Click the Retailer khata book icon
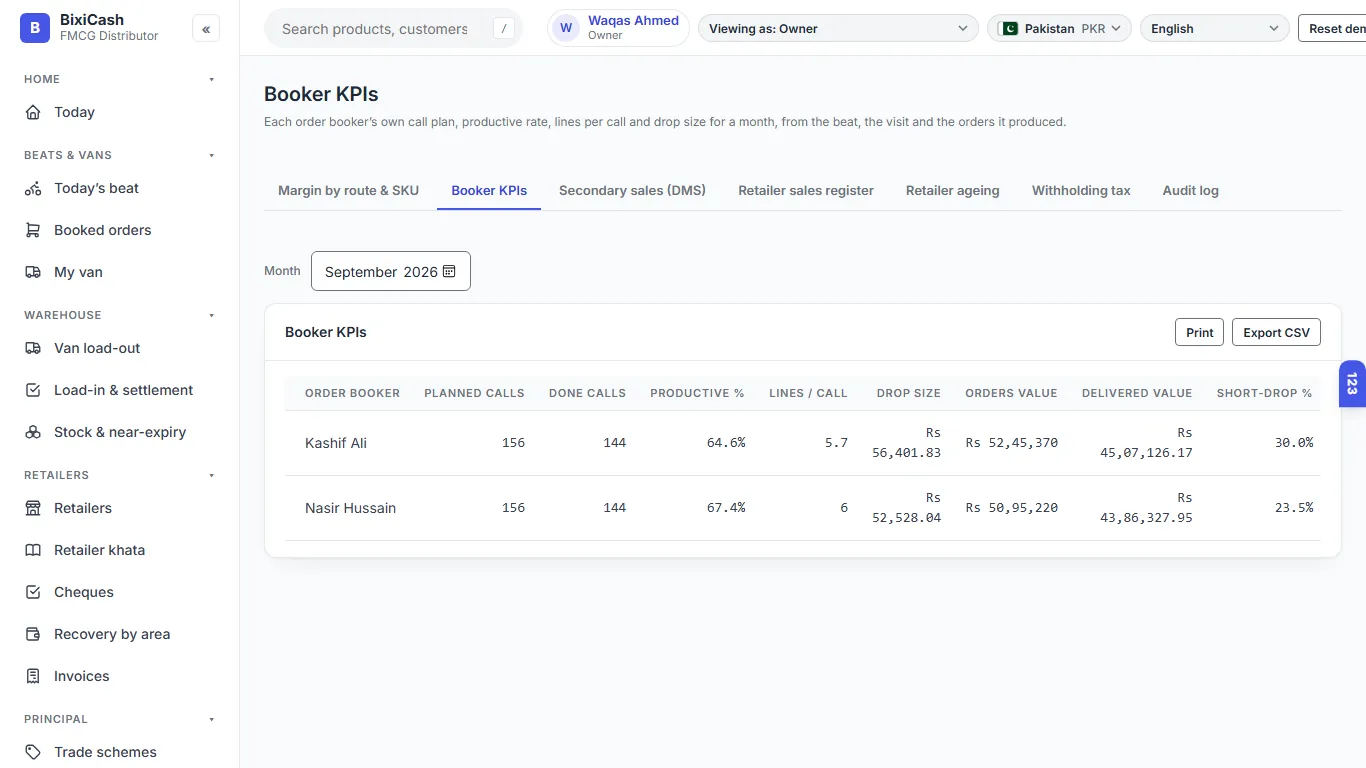 tap(33, 550)
